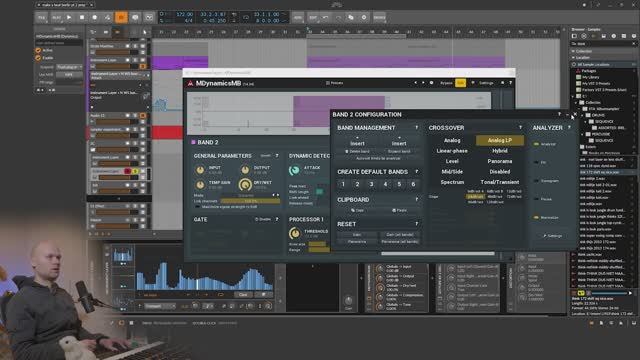Go to previous preset arrow in MDynamicsMB

click(x=416, y=83)
